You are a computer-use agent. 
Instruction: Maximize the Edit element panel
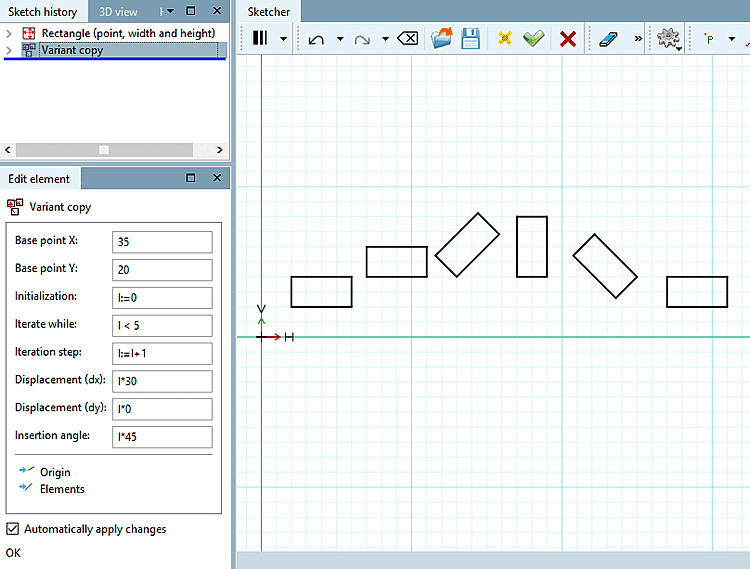pos(190,178)
